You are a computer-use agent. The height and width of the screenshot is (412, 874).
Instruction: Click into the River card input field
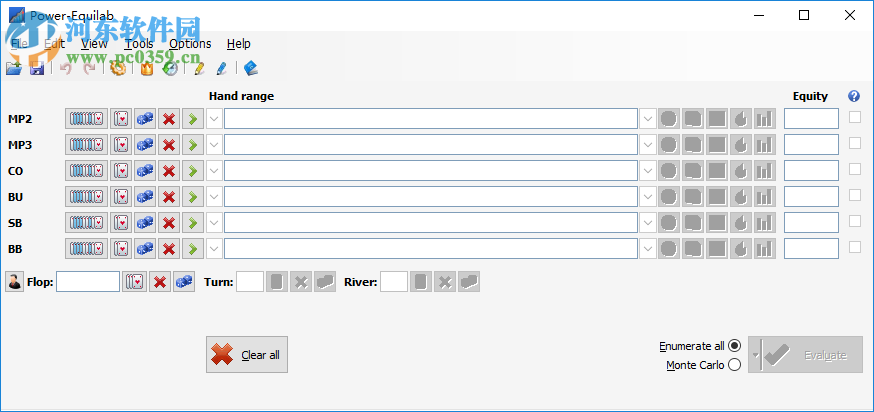pyautogui.click(x=394, y=282)
